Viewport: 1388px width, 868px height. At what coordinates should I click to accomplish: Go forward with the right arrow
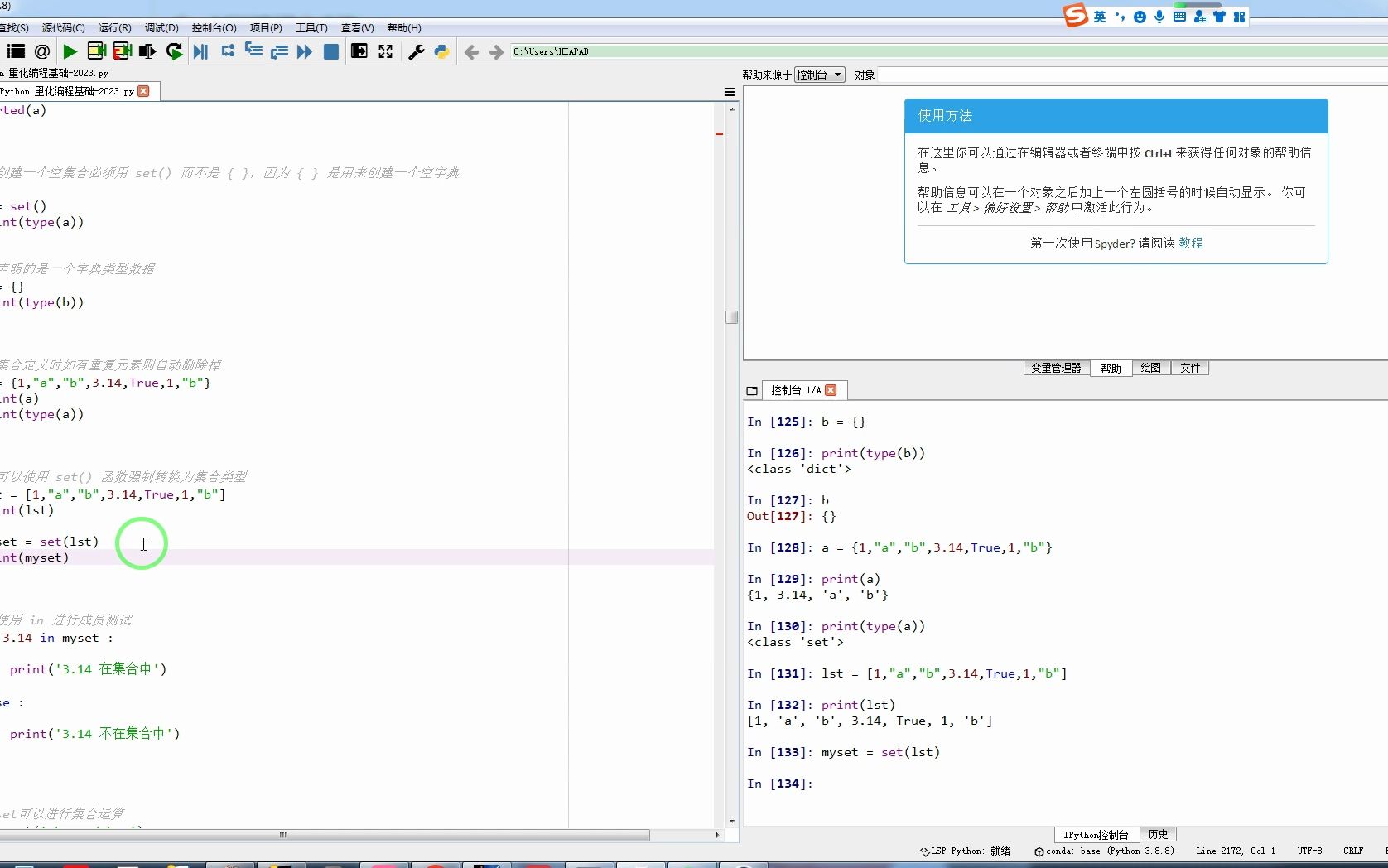coord(496,52)
